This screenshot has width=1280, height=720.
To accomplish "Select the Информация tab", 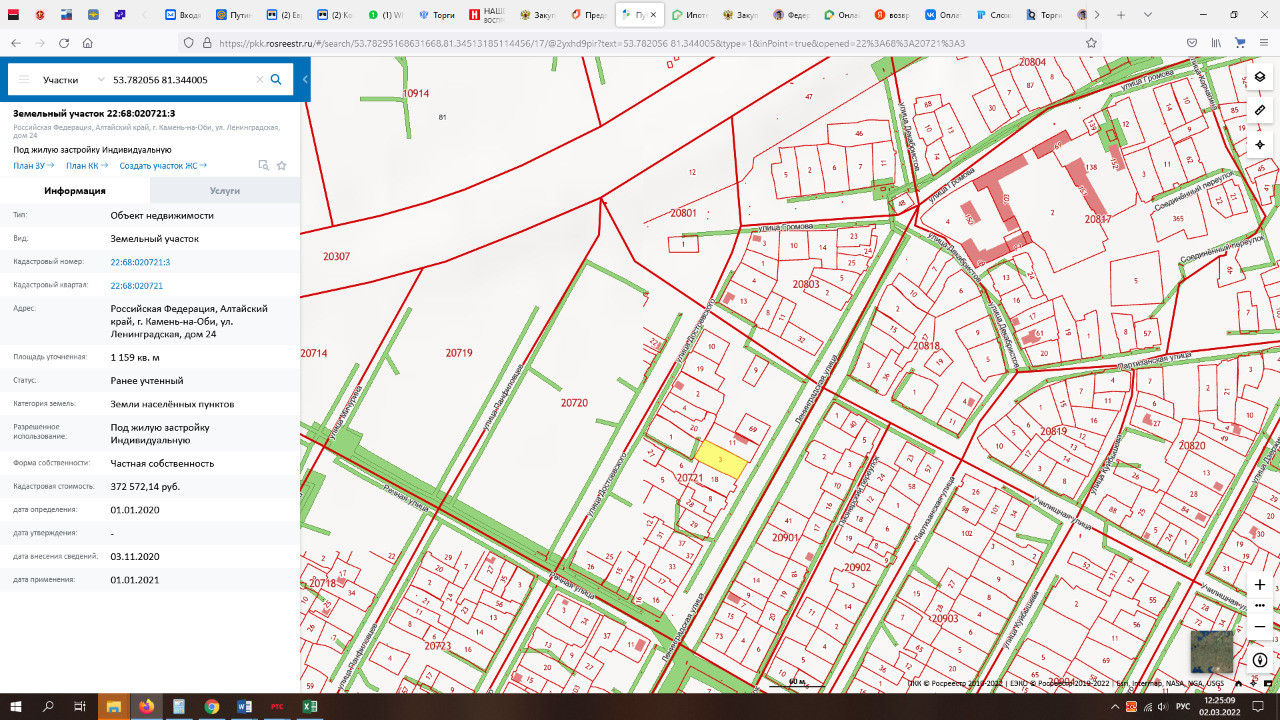I will pyautogui.click(x=75, y=191).
